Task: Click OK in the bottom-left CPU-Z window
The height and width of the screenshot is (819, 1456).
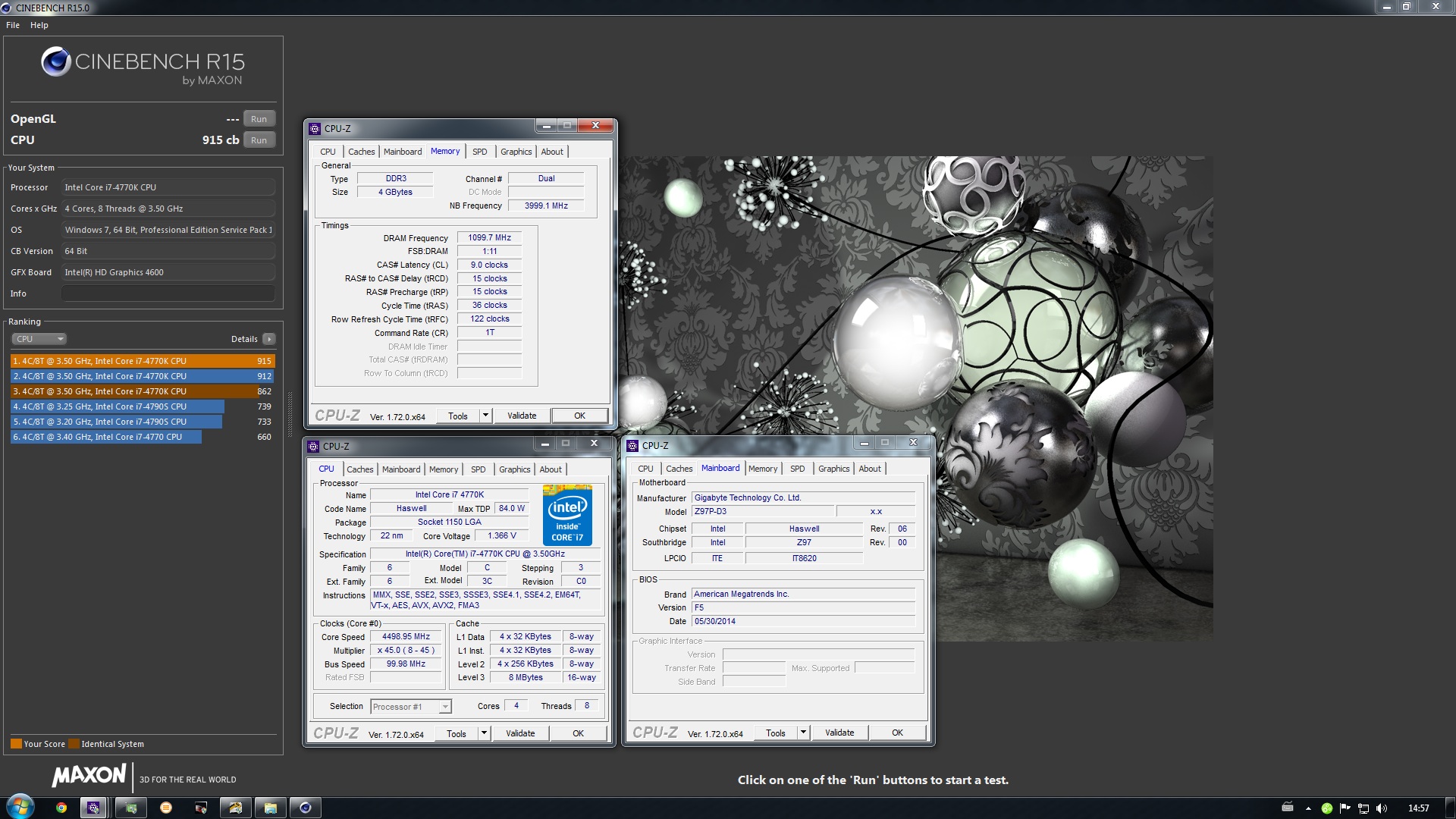Action: coord(579,733)
